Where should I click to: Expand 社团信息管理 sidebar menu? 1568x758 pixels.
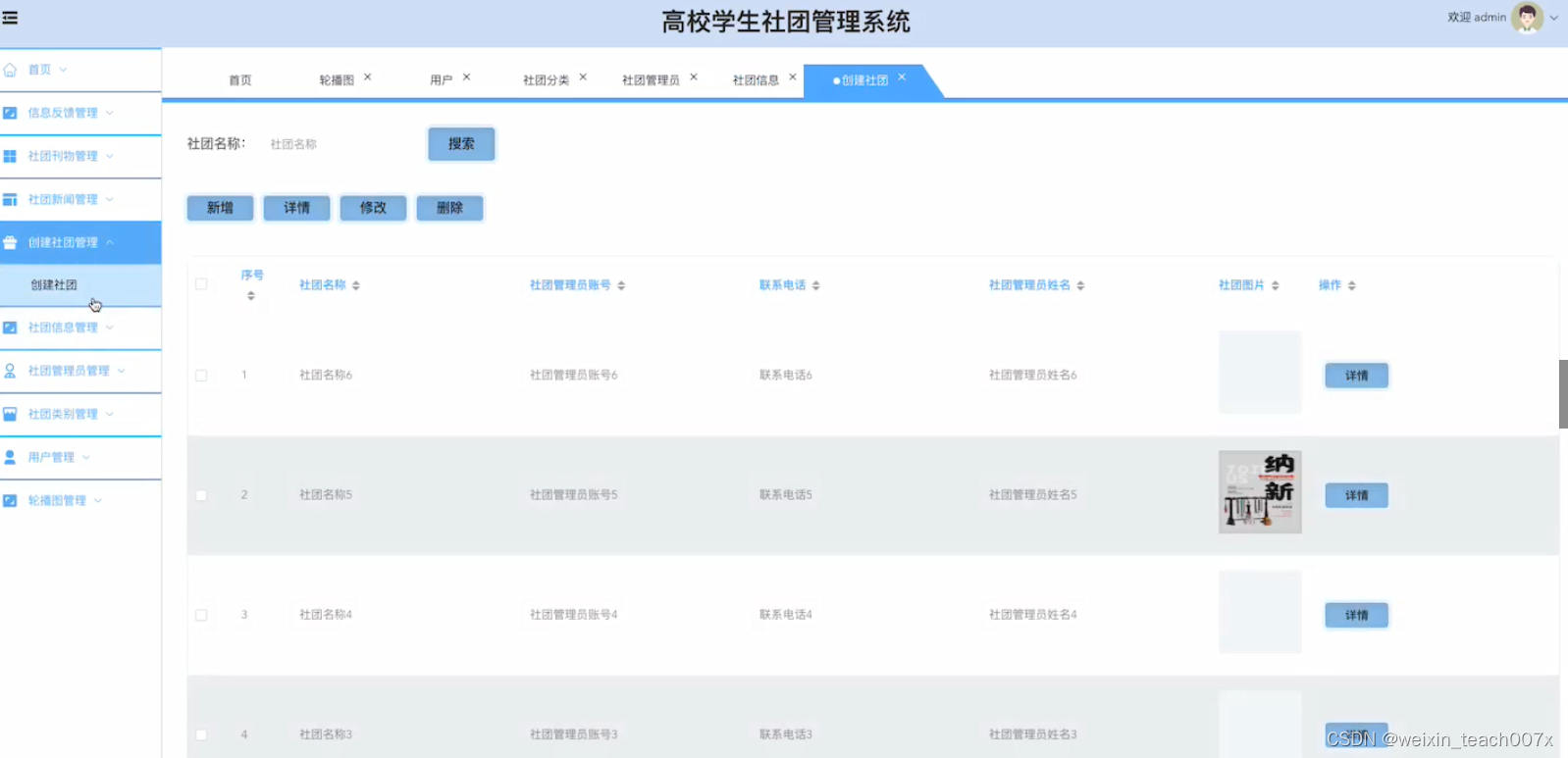click(x=110, y=328)
